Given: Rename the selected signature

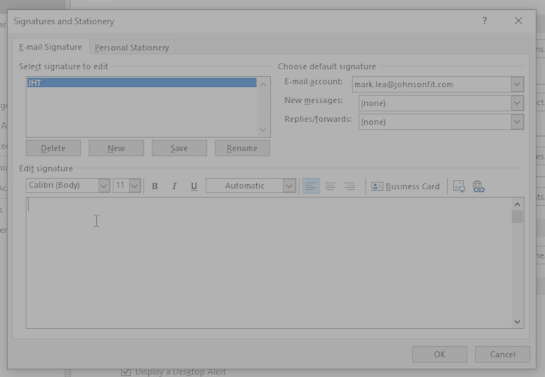Looking at the screenshot, I should [x=242, y=148].
